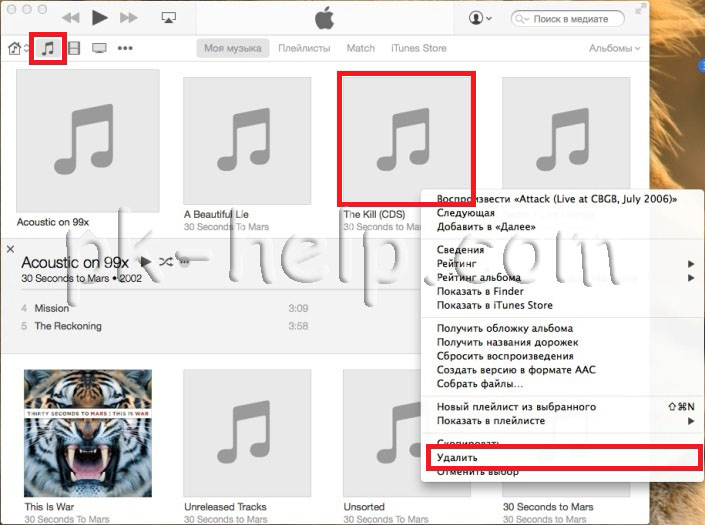Open Сведения from the context menu
The image size is (705, 525).
click(562, 250)
